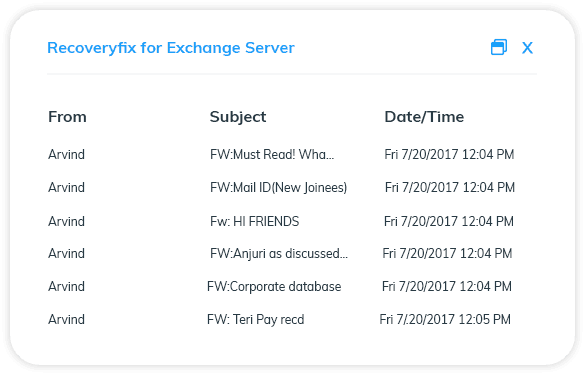585x375 pixels.
Task: Open the FW:Corporate database email
Action: 274,287
